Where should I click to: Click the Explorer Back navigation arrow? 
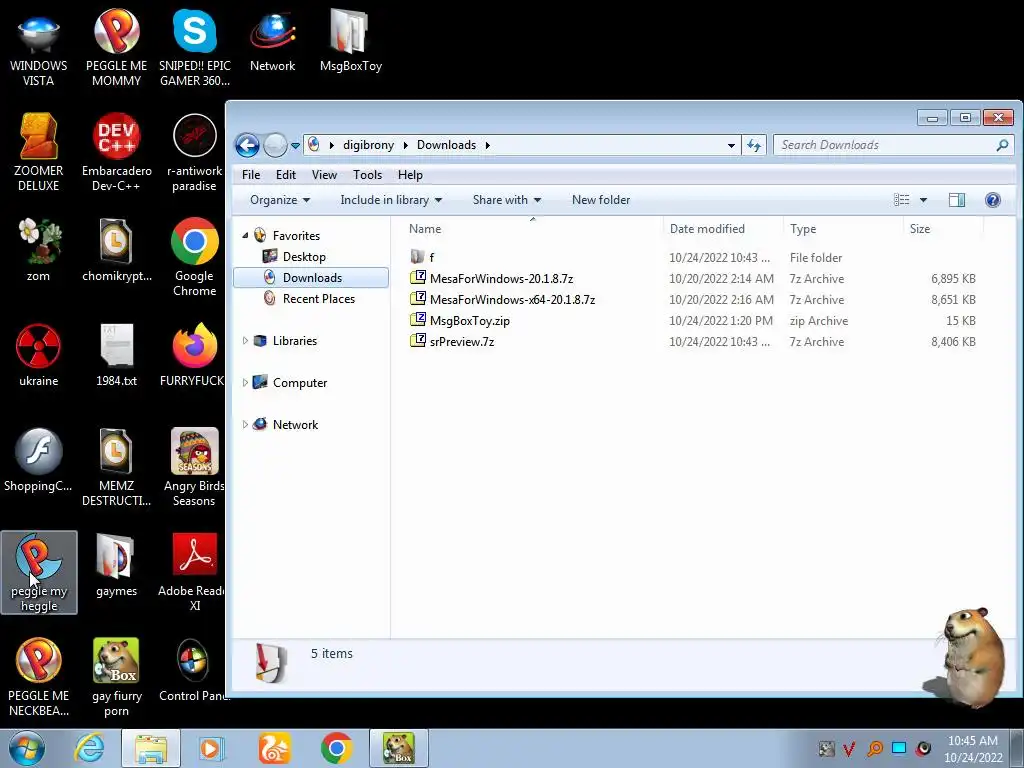tap(247, 145)
